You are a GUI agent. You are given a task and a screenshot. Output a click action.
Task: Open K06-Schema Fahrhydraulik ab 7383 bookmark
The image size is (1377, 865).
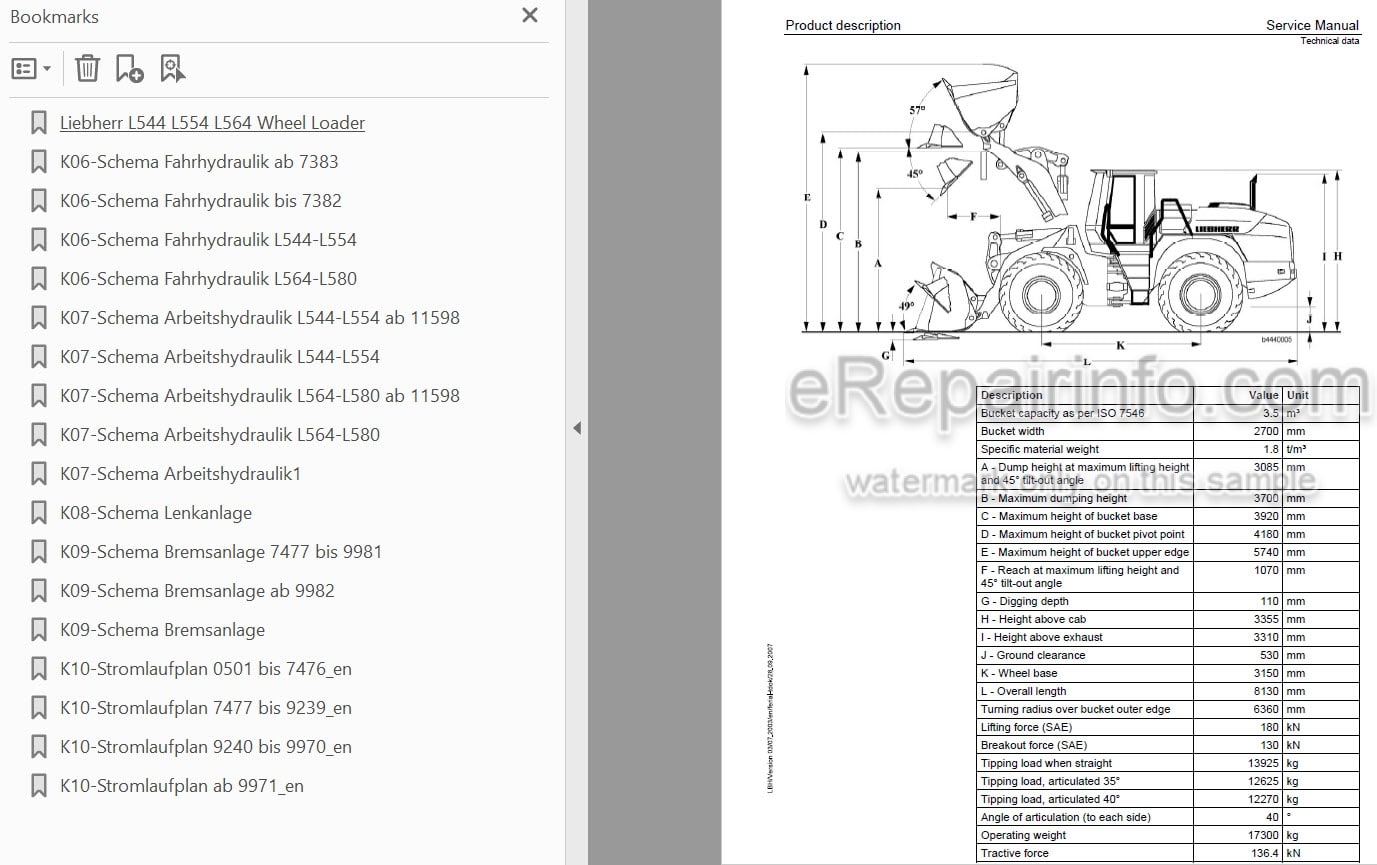point(199,162)
